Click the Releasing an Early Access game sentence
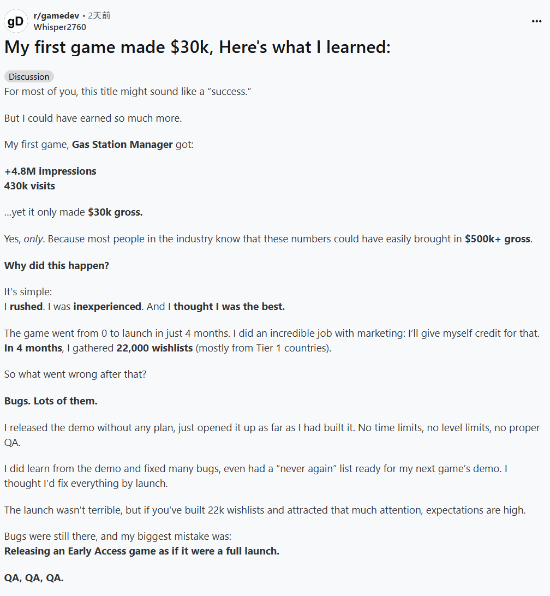 [x=142, y=552]
